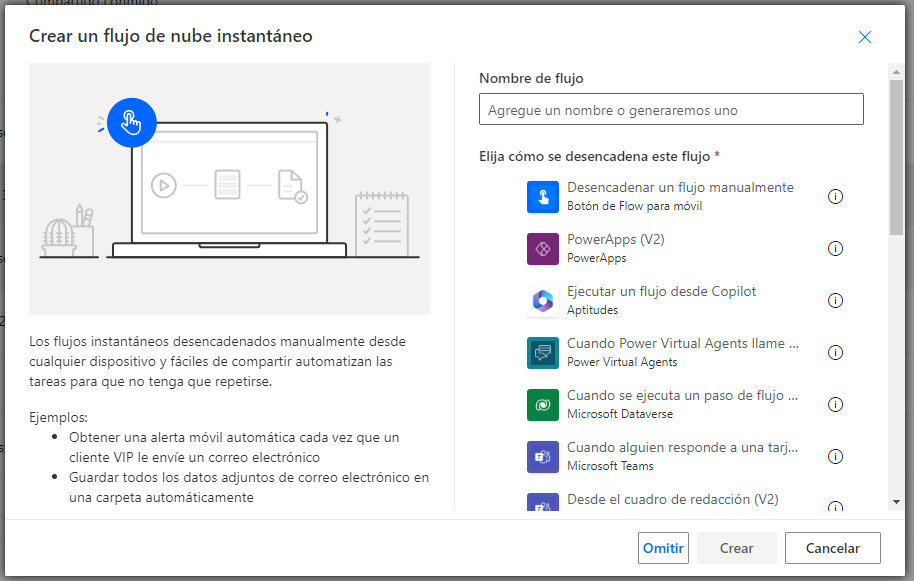
Task: Select 'PowerApps (V2)' trigger label
Action: (616, 240)
